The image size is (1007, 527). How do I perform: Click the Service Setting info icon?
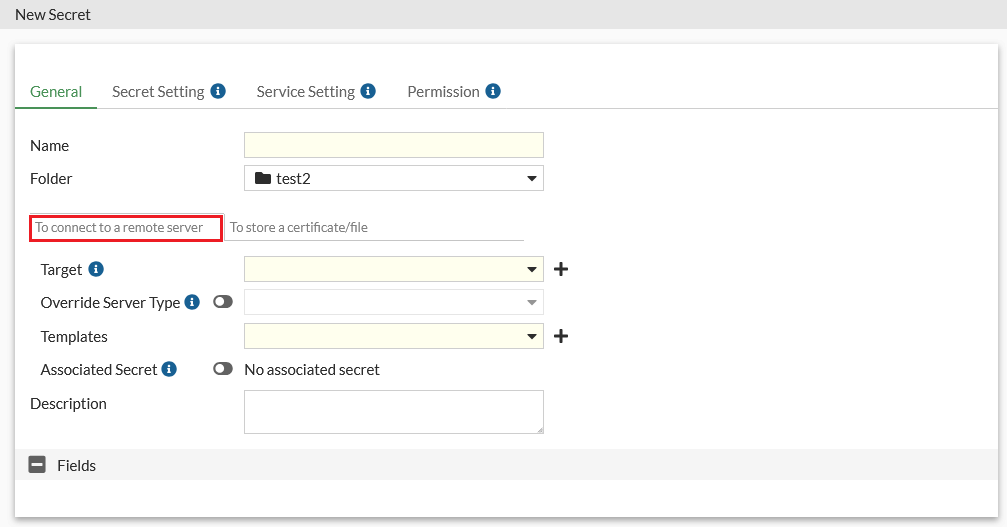point(368,91)
